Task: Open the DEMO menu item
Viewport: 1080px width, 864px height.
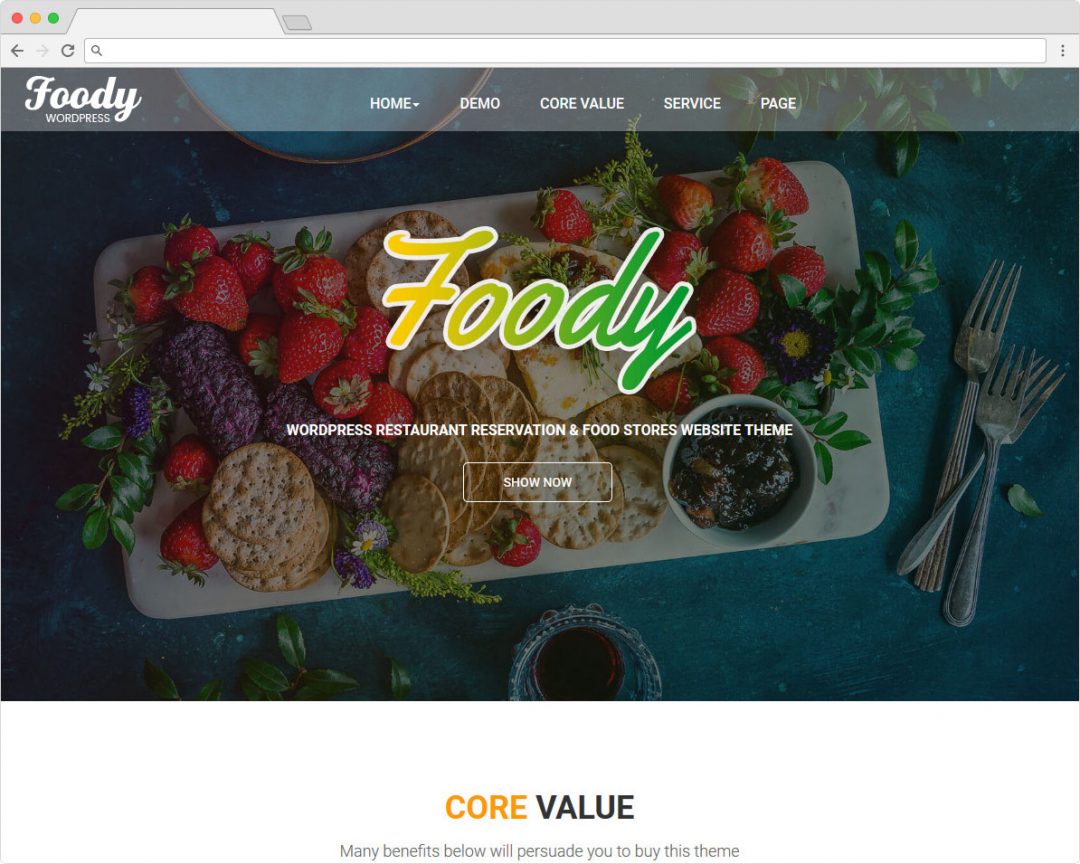Action: tap(479, 103)
